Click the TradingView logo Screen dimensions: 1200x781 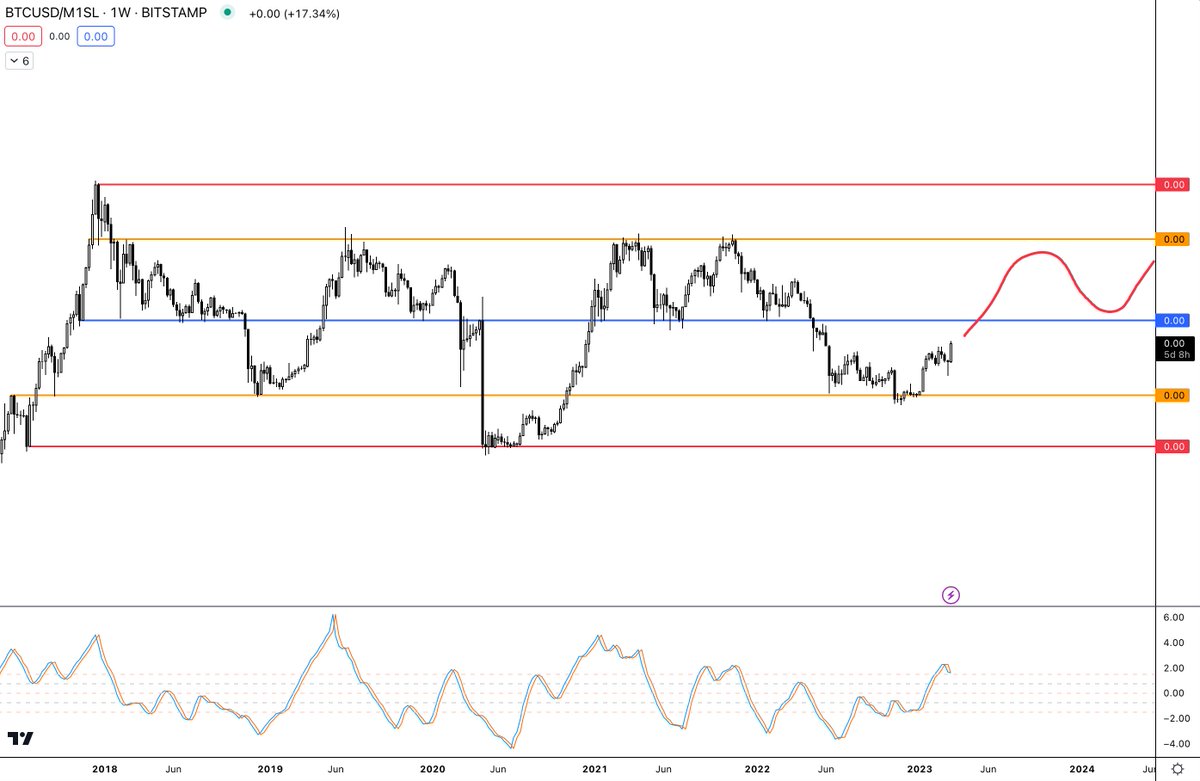point(20,739)
